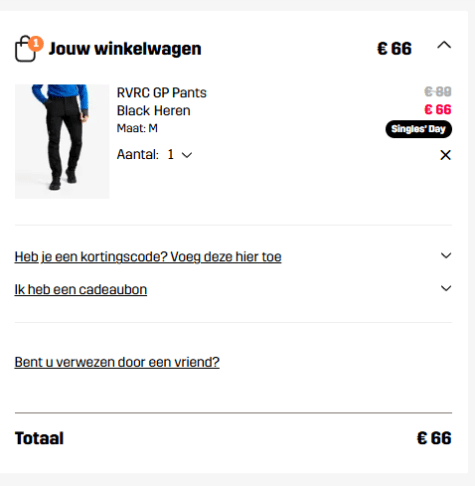This screenshot has width=475, height=486.
Task: Click the red sale price € 66
Action: pos(438,109)
